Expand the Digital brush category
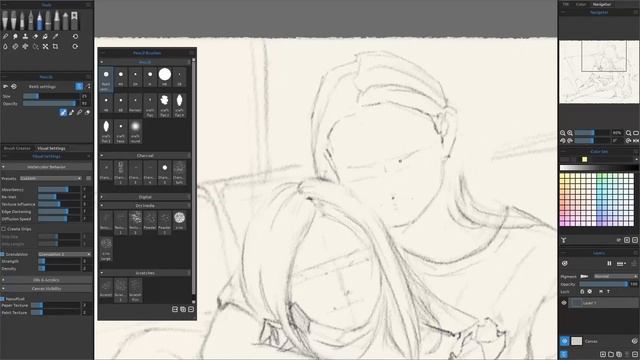Viewport: 640px width, 360px height. pyautogui.click(x=145, y=197)
